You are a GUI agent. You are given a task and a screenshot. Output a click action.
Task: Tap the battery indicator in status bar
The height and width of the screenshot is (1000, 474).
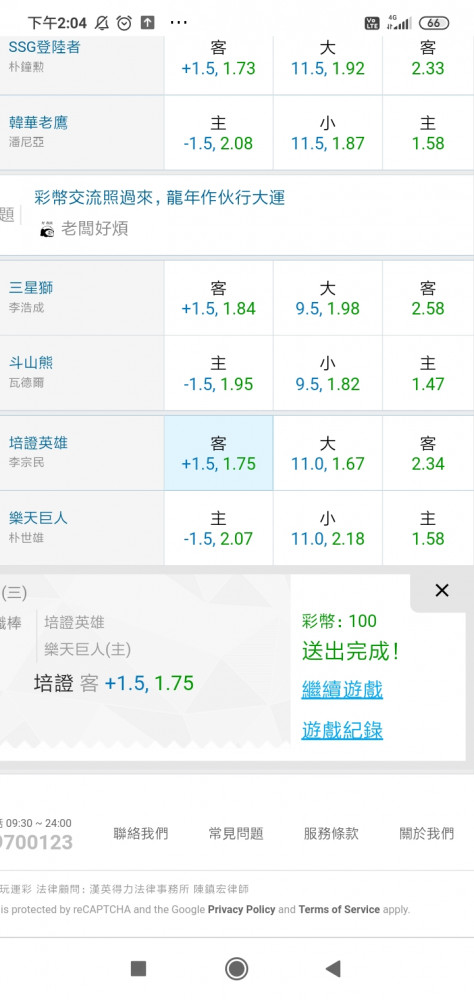(x=434, y=23)
